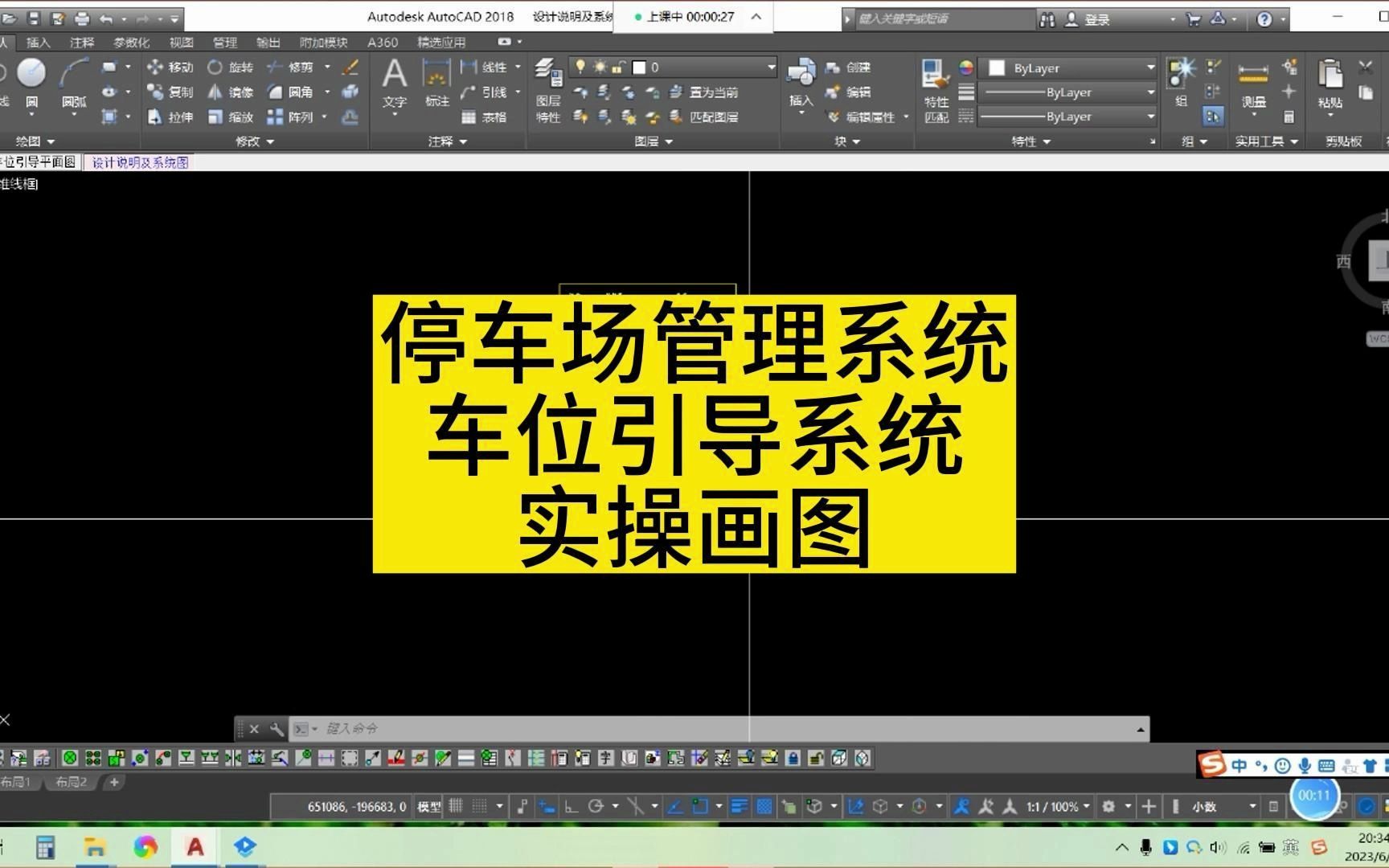
Task: Click the 线性 (Linear) dimension tool
Action: [x=484, y=68]
